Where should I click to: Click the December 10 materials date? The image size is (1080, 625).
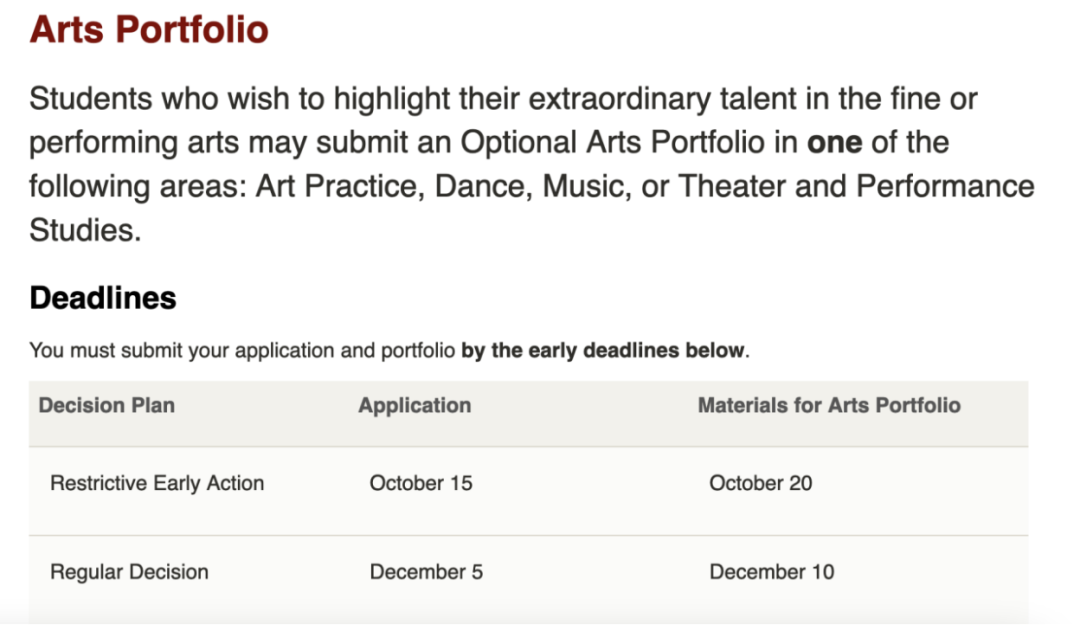[771, 572]
